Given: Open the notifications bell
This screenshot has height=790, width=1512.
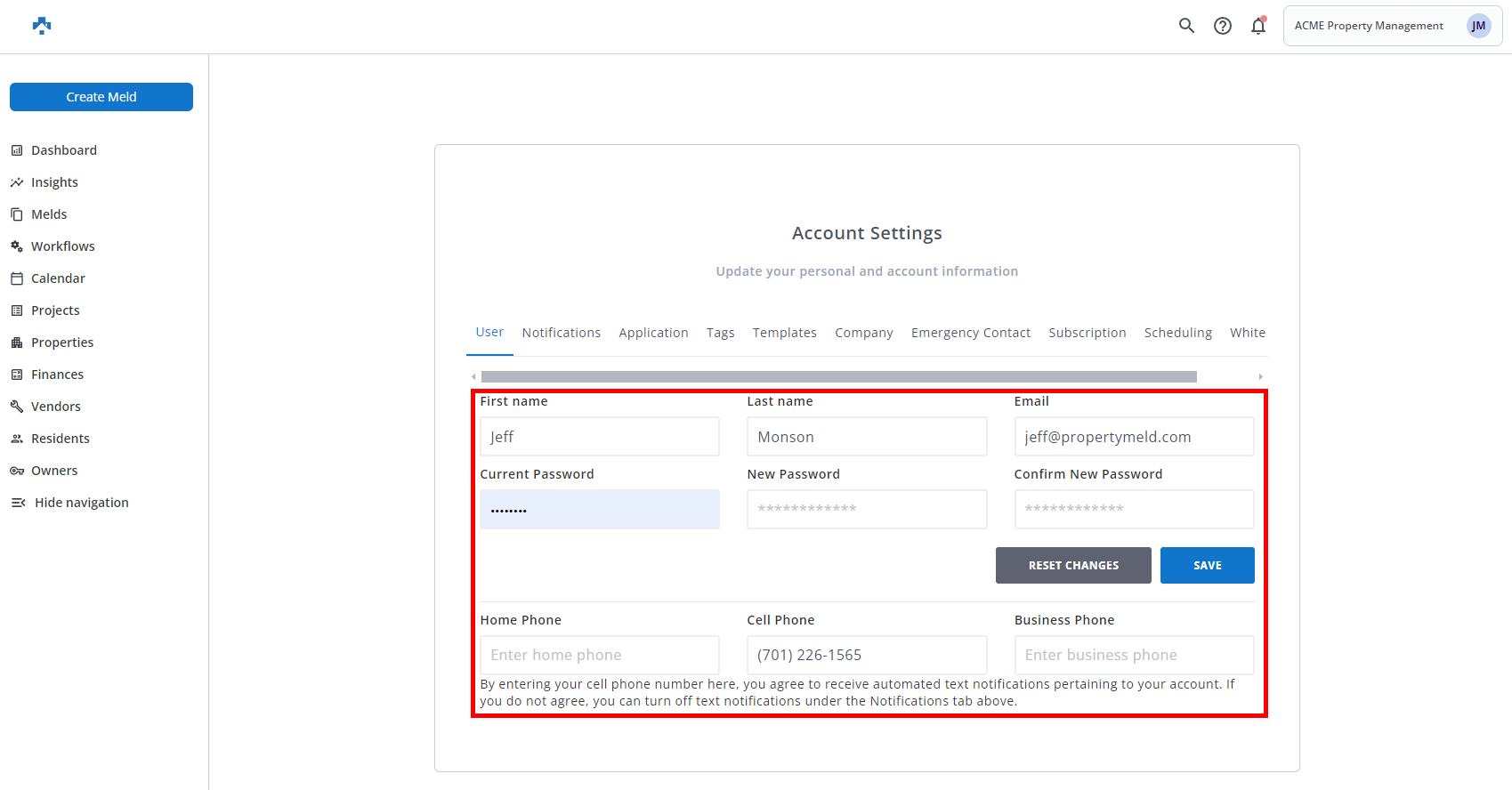Looking at the screenshot, I should pos(1257,26).
